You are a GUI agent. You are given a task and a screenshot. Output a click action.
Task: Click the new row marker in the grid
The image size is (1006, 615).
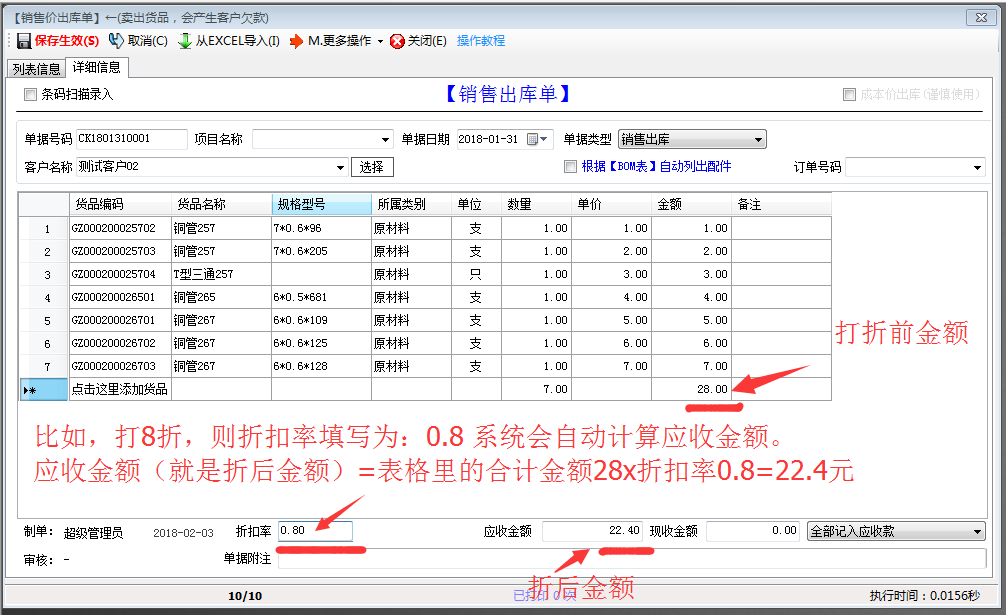click(31, 389)
